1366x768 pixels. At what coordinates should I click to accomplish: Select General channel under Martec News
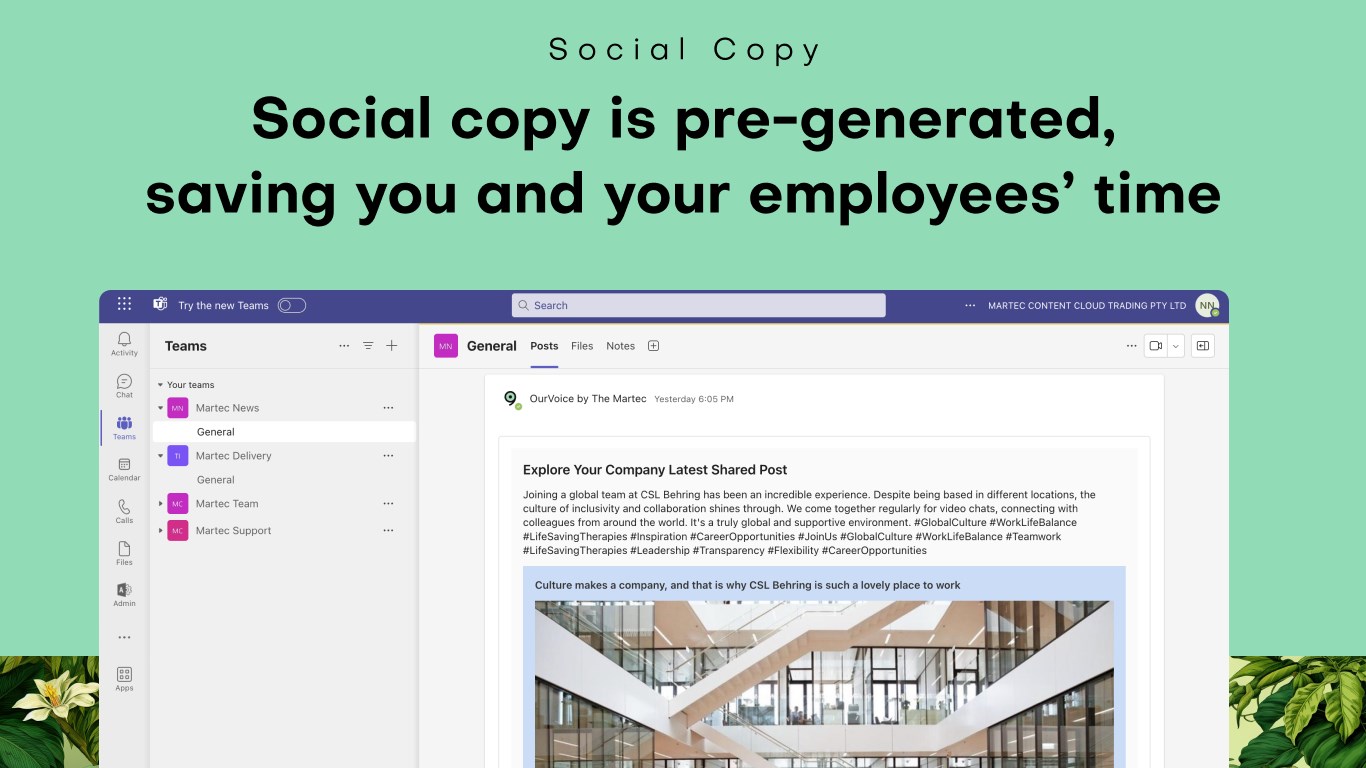click(x=284, y=432)
